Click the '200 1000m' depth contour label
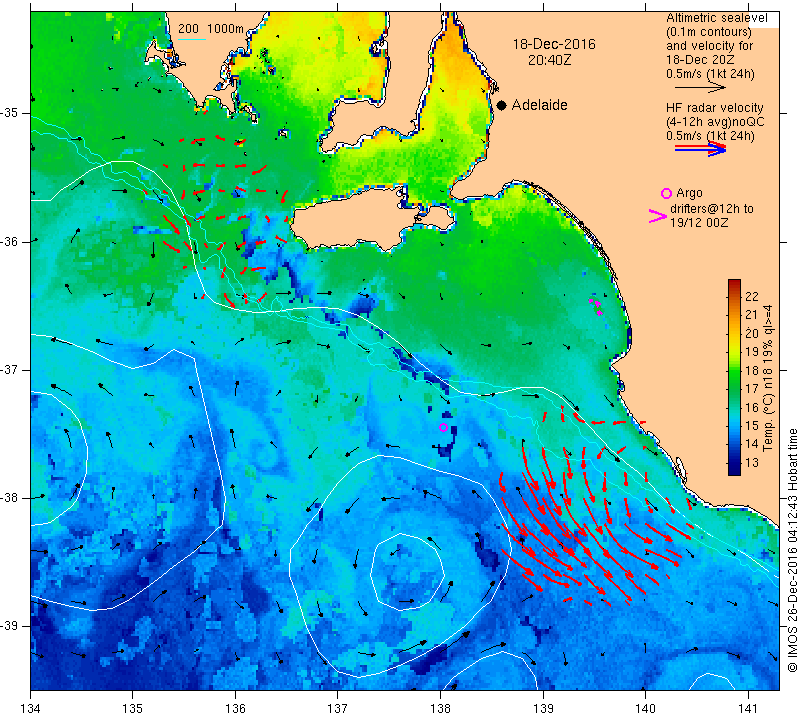This screenshot has height=720, width=800. click(211, 29)
